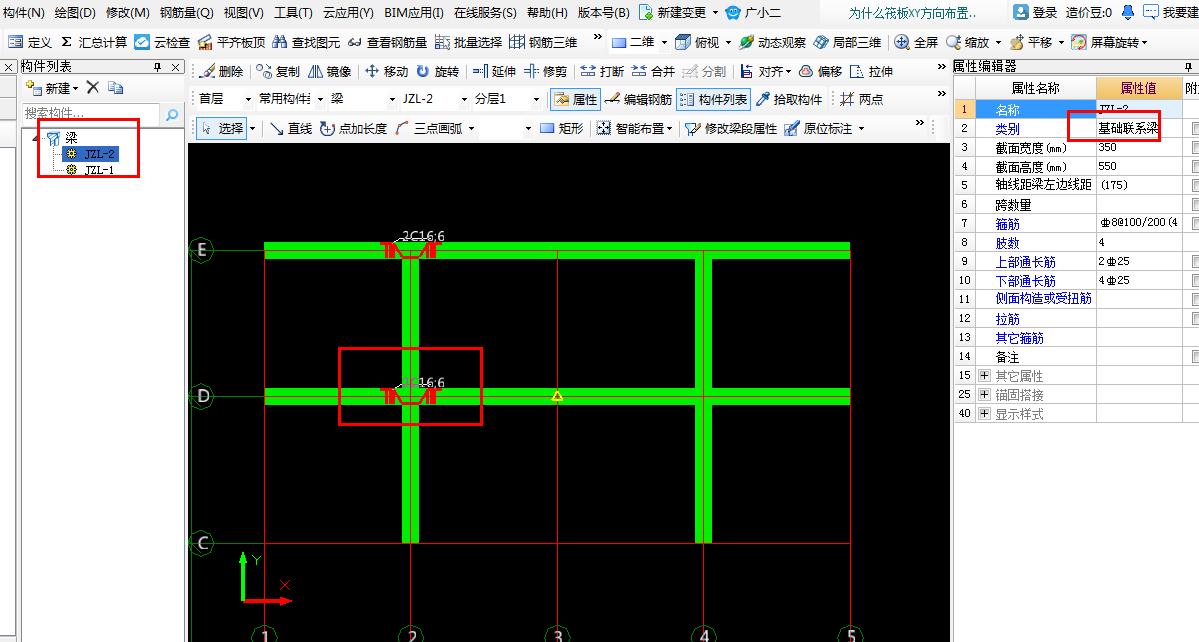Image resolution: width=1199 pixels, height=642 pixels.
Task: Click 新建 new component button
Action: click(x=52, y=88)
